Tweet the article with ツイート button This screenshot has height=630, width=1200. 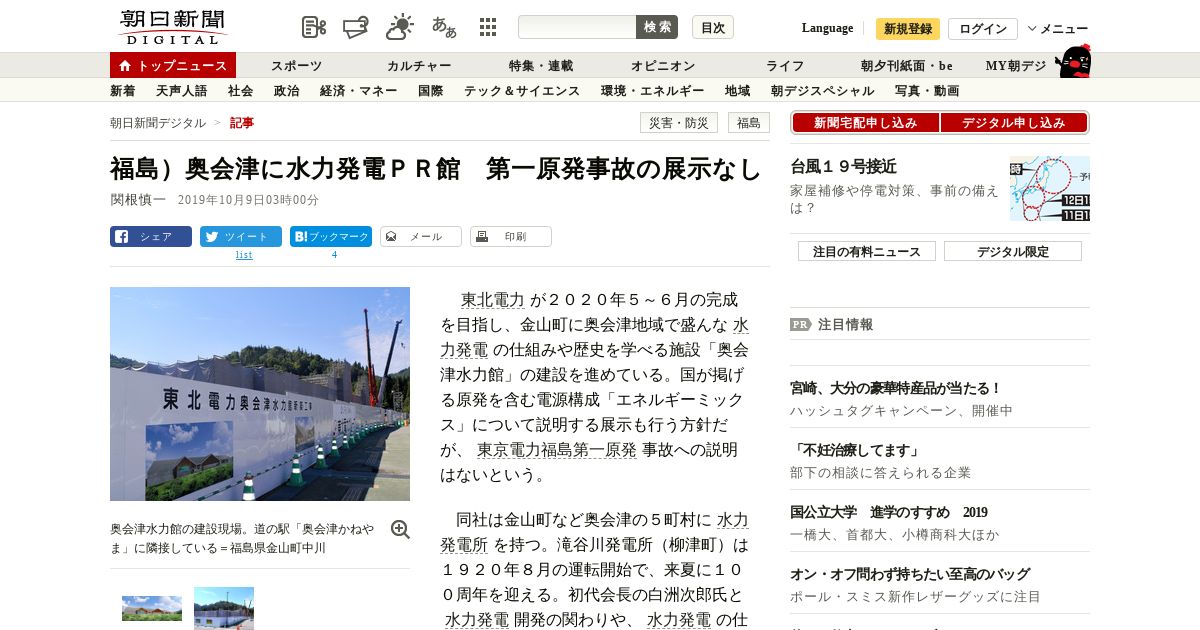click(241, 237)
